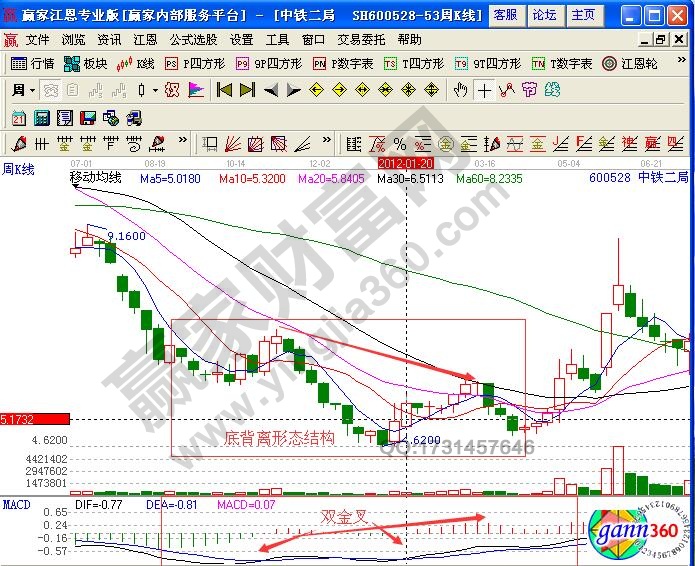Click the 论坛 forum button
The image size is (695, 566).
click(x=544, y=15)
